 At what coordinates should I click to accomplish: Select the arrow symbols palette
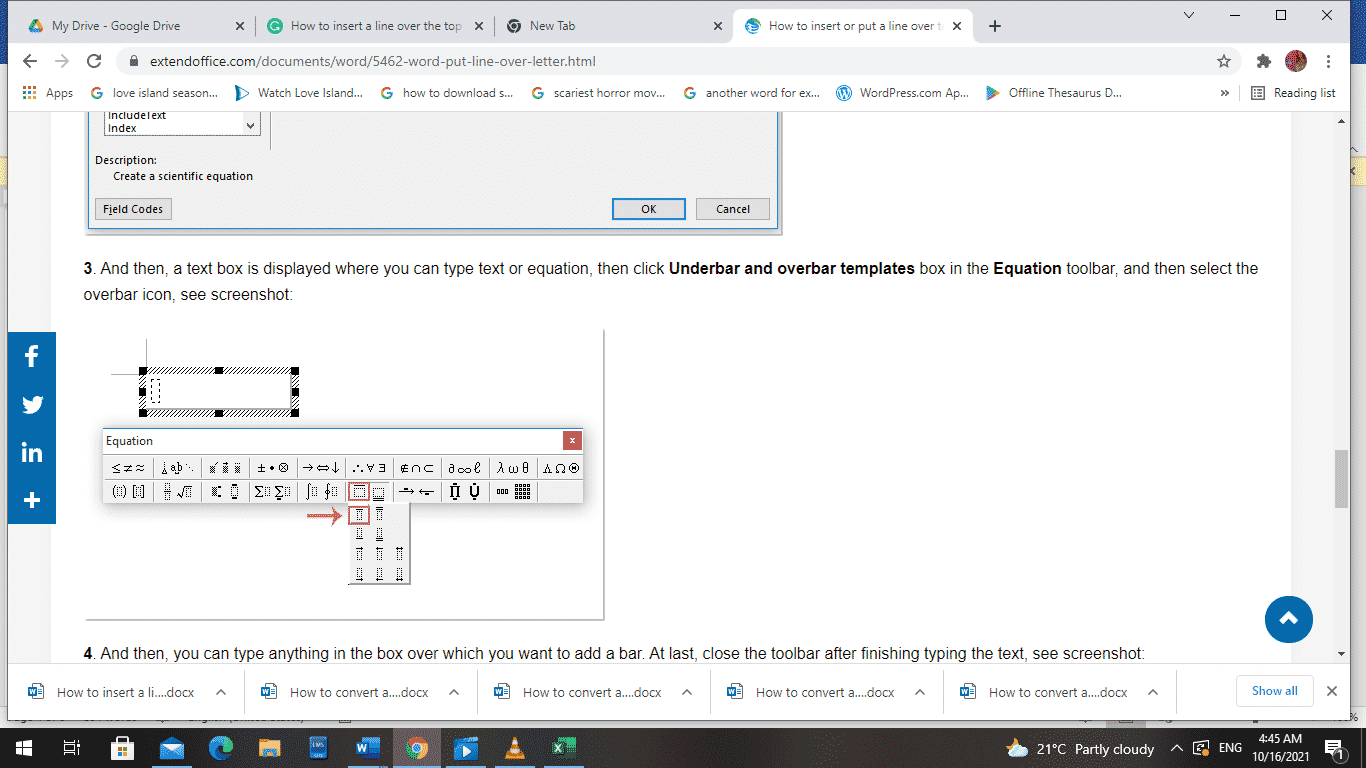(x=320, y=467)
